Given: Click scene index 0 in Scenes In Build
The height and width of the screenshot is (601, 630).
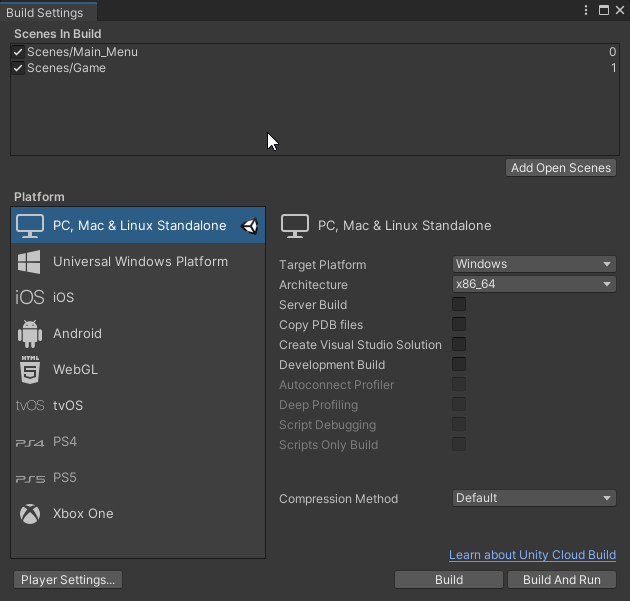Looking at the screenshot, I should (612, 52).
